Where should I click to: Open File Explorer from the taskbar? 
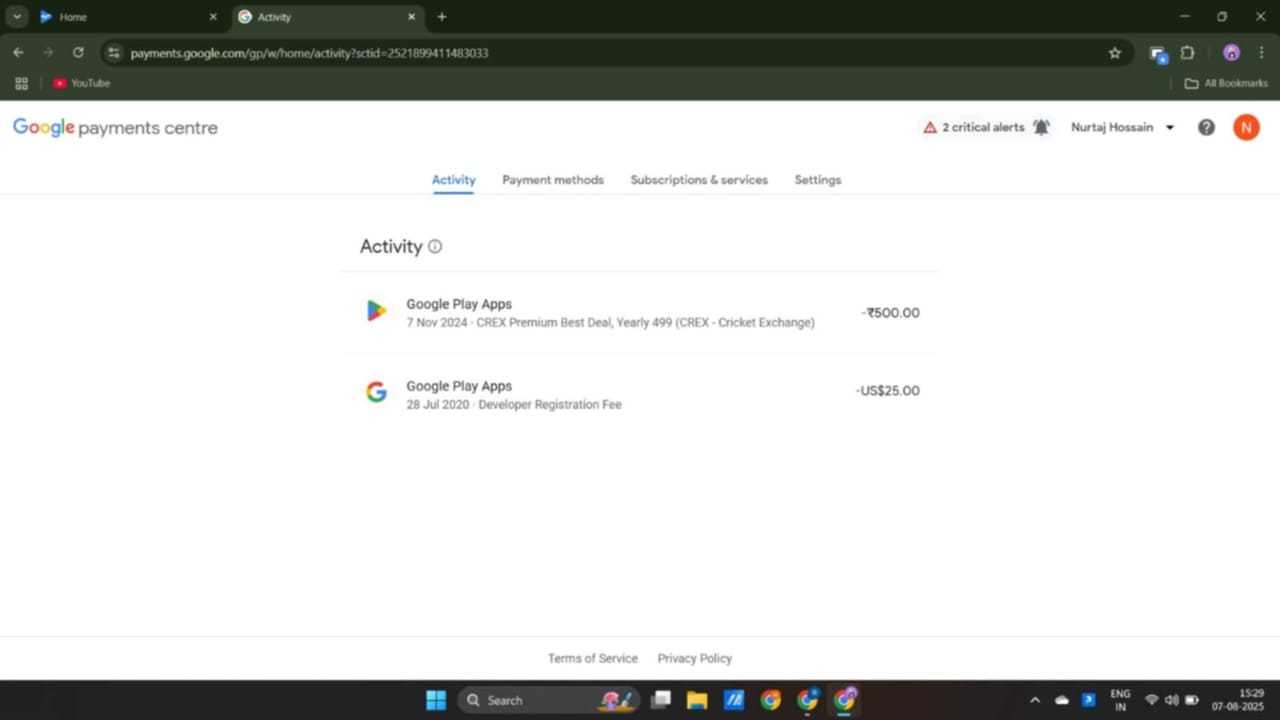point(697,700)
